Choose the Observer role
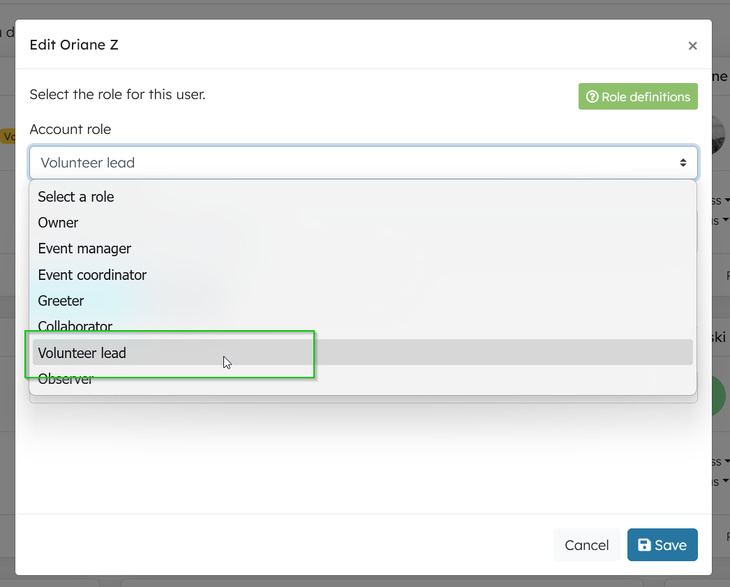The image size is (730, 587). [x=66, y=380]
